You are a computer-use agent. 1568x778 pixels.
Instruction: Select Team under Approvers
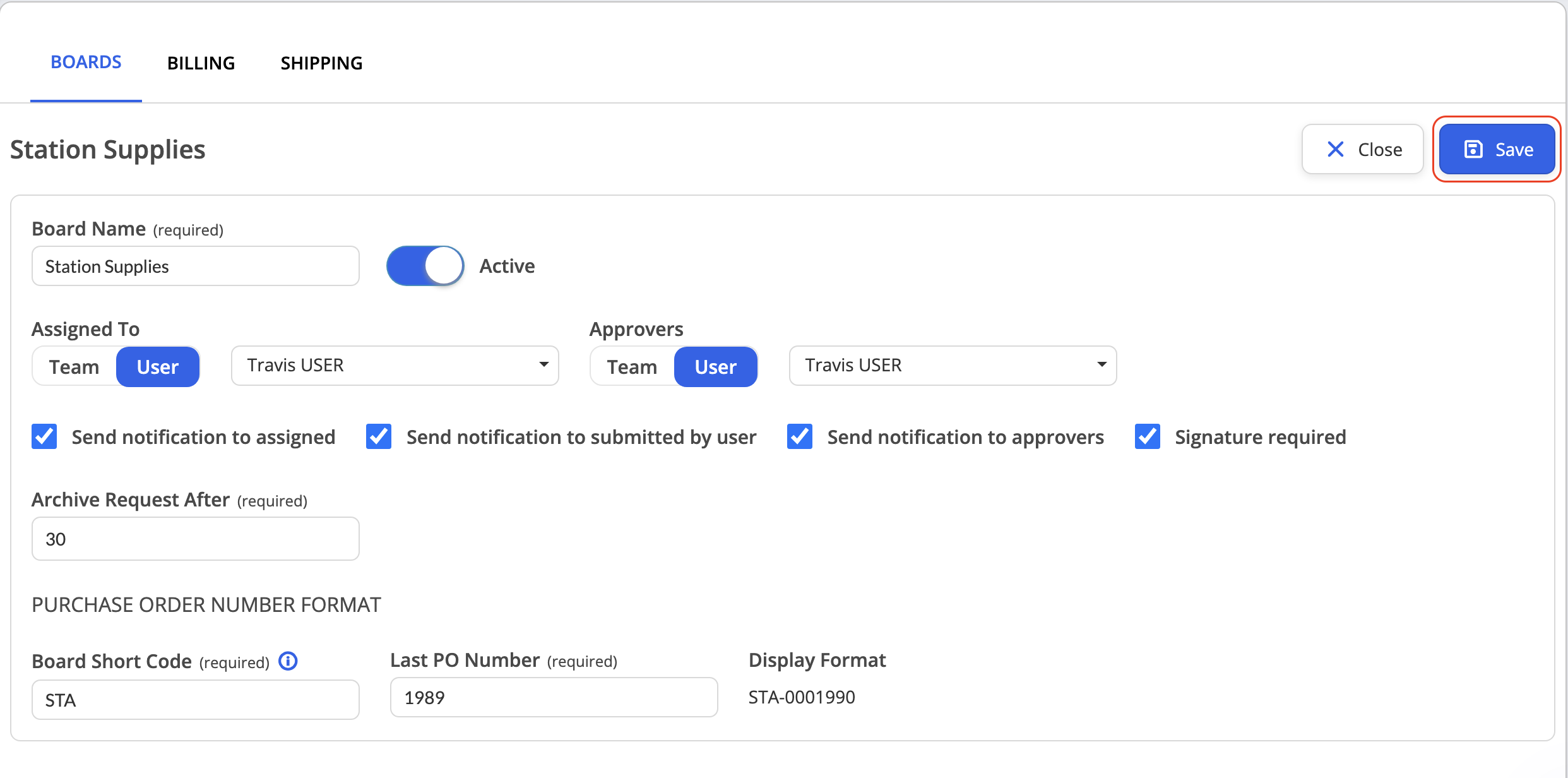[x=633, y=367]
